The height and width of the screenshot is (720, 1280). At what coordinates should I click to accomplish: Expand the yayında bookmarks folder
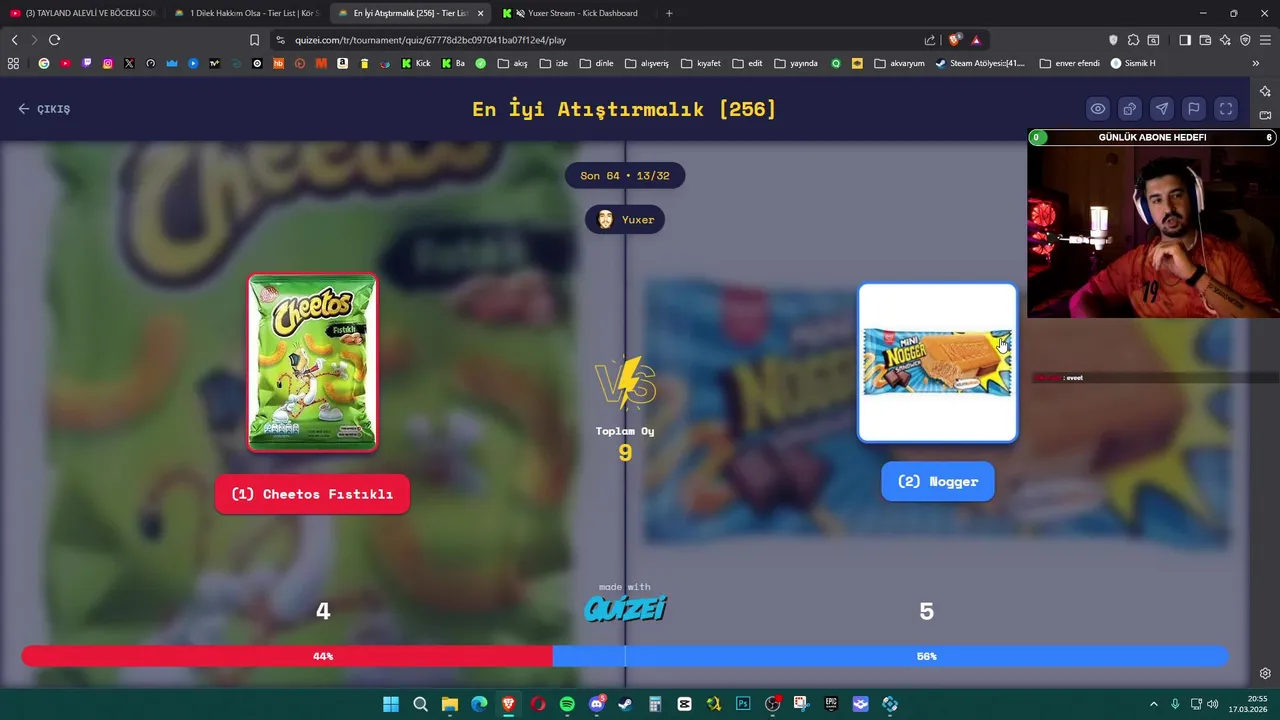pos(796,63)
